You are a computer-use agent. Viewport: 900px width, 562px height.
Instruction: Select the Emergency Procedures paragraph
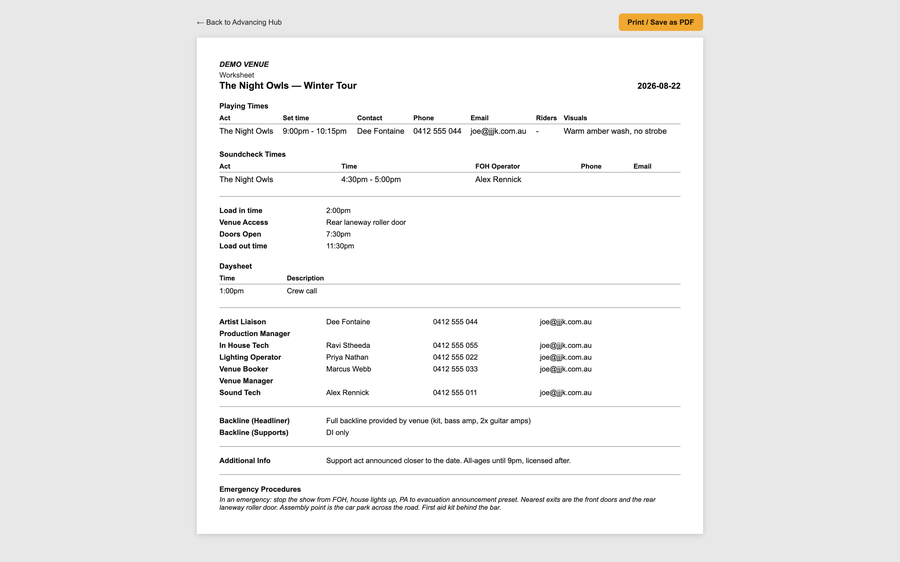pyautogui.click(x=437, y=503)
